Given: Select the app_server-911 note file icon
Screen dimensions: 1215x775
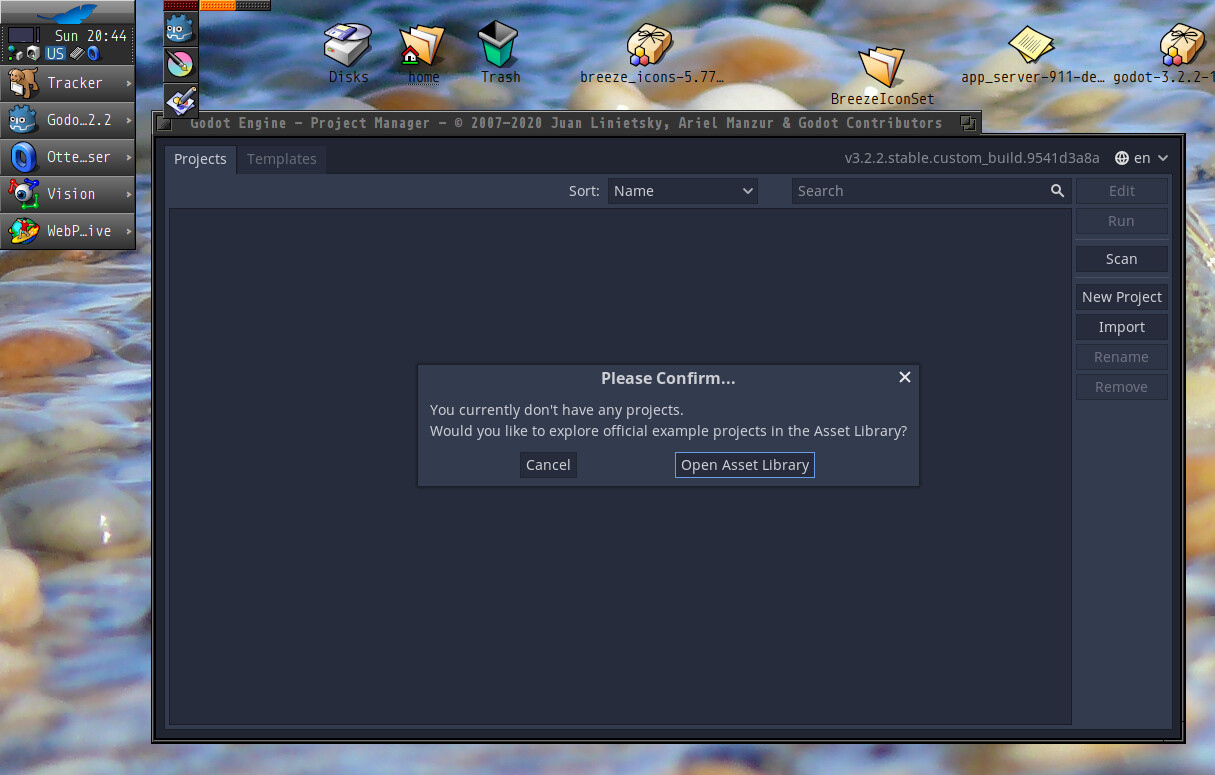Looking at the screenshot, I should [1031, 46].
